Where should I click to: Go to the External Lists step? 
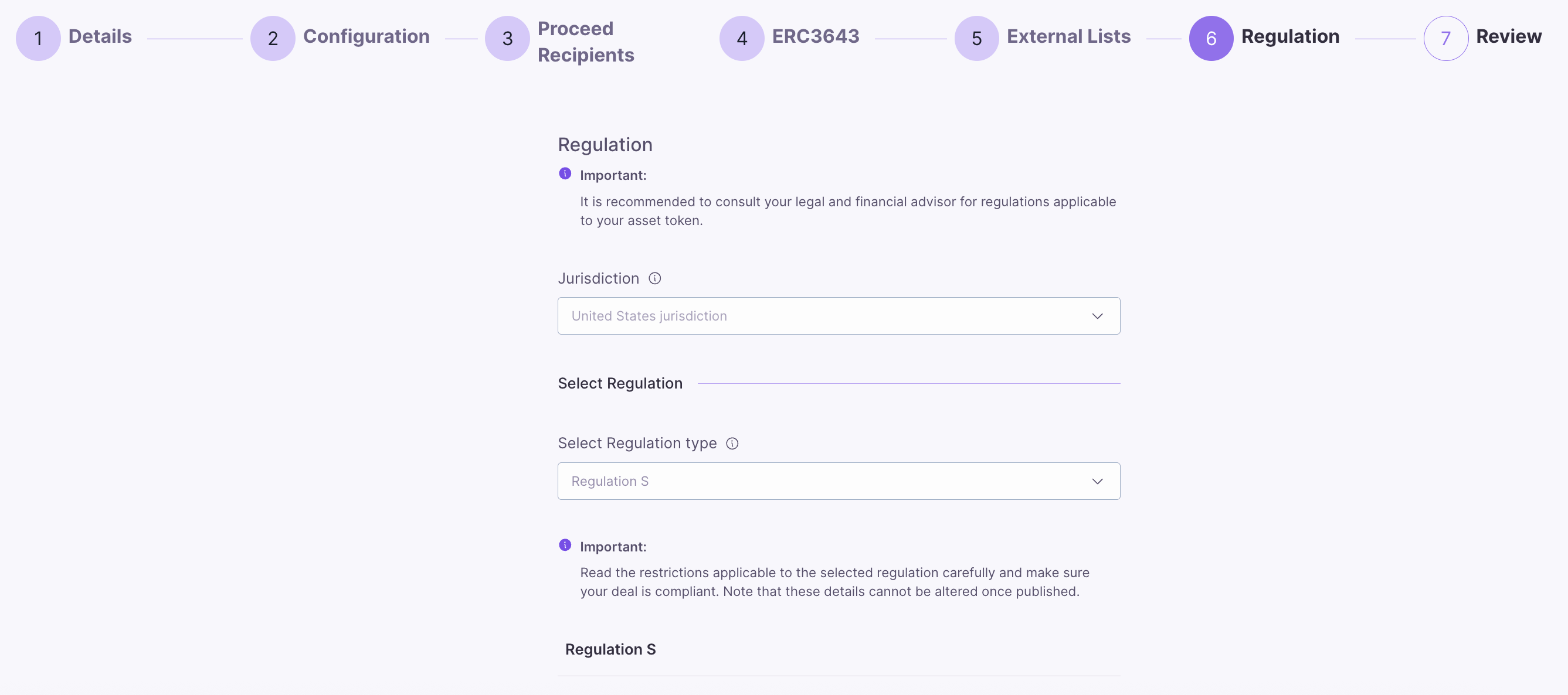(1068, 36)
